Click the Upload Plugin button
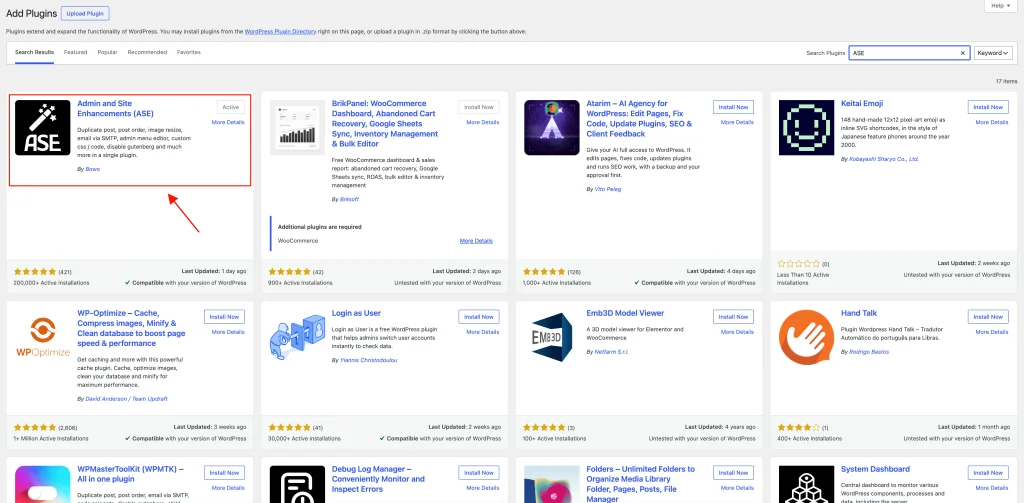 click(85, 14)
